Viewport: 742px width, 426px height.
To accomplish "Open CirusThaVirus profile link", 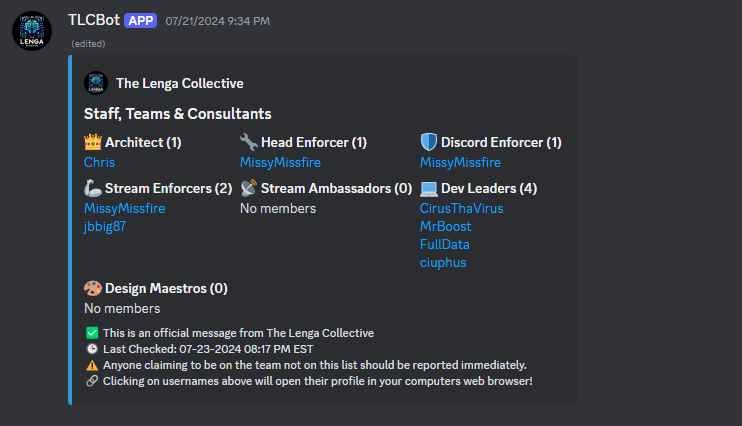I will click(461, 208).
